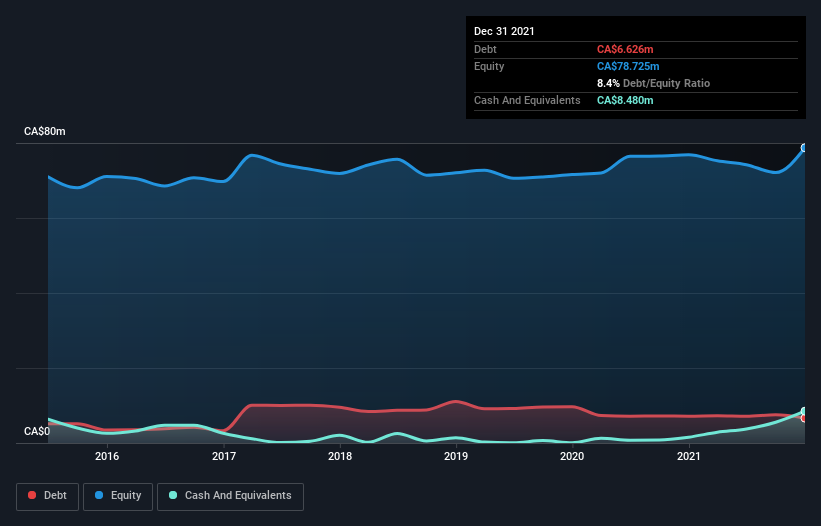The width and height of the screenshot is (821, 526).
Task: Click the CA$78.725m equity value
Action: tap(628, 66)
